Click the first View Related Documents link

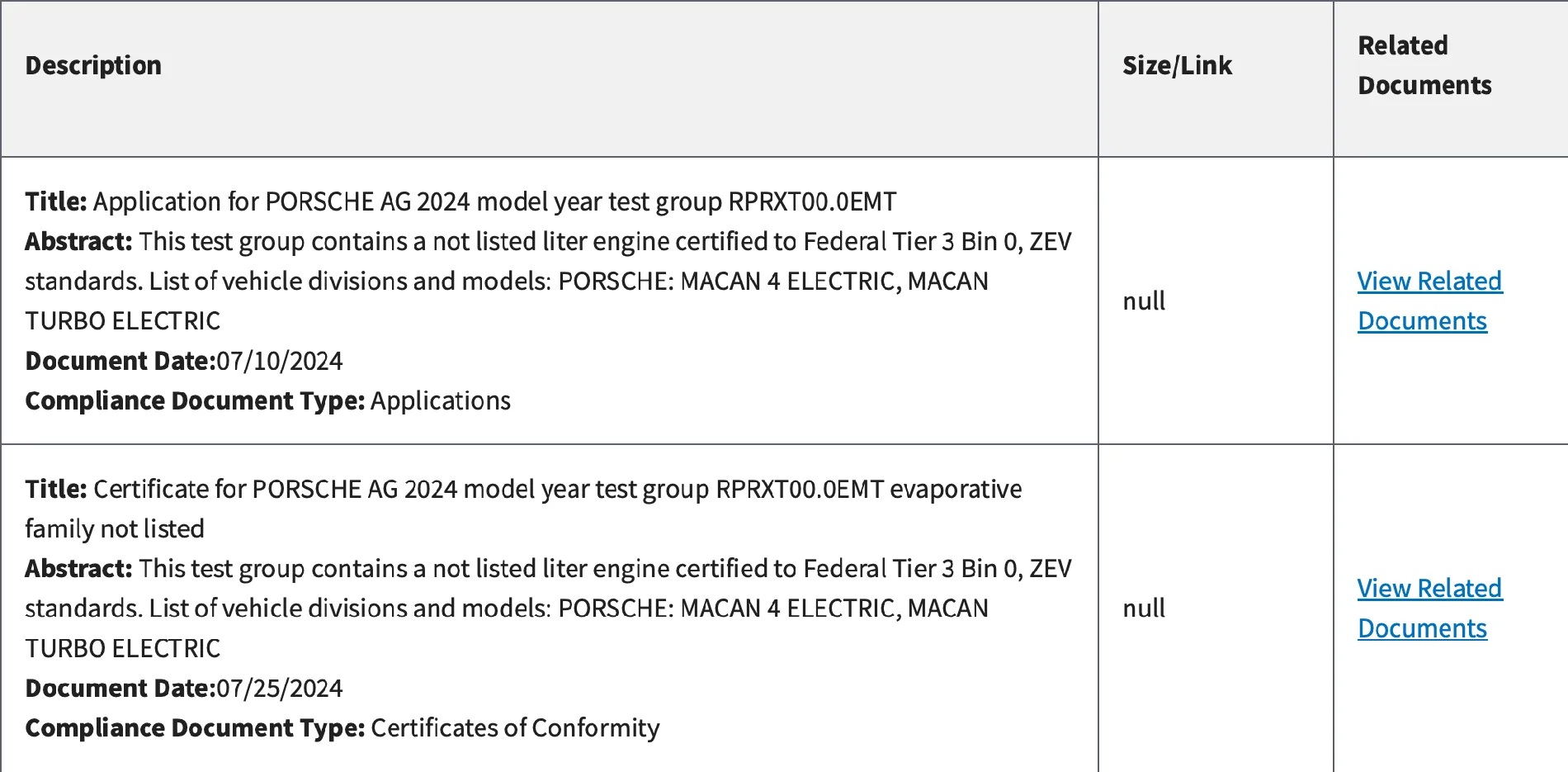tap(1429, 301)
